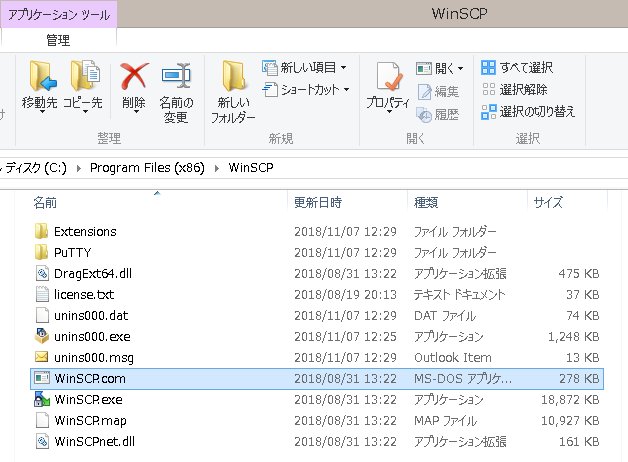The width and height of the screenshot is (628, 462).
Task: Select the file name license.txt
Action: coord(84,295)
